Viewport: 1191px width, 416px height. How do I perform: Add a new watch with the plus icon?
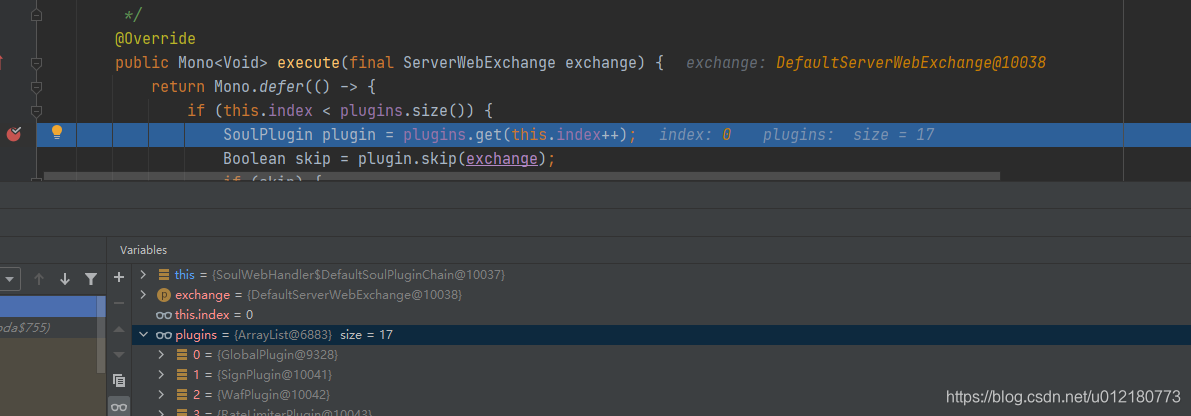coord(118,278)
